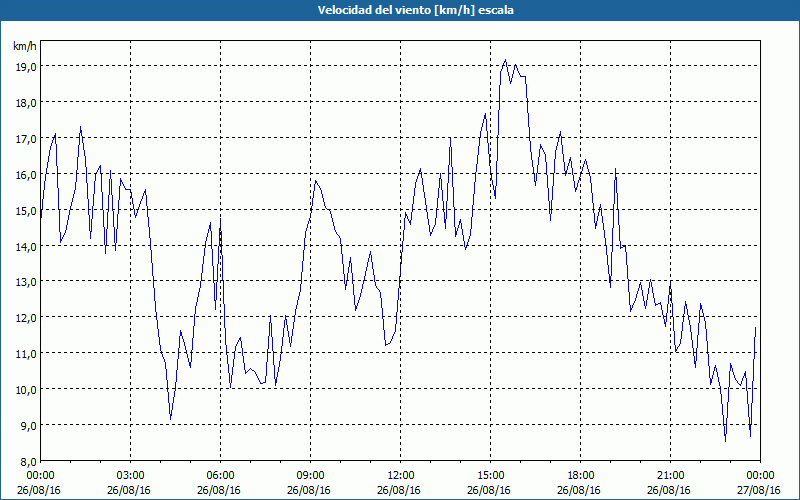Click the 14,0 y-axis value
Viewport: 800px width, 500px height.
[x=25, y=246]
